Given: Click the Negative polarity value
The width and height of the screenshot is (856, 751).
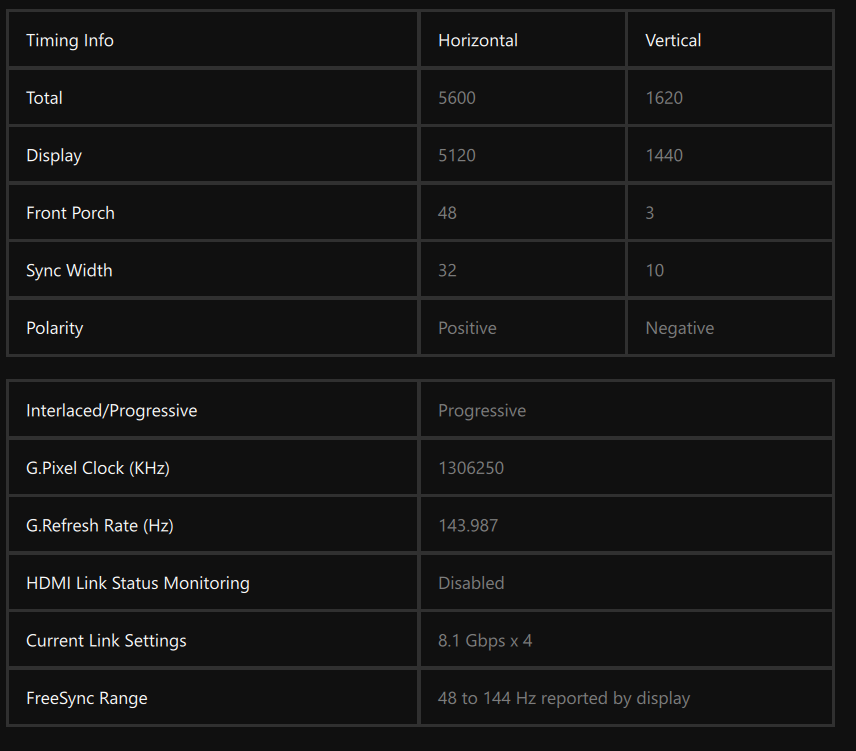Looking at the screenshot, I should pyautogui.click(x=680, y=328).
